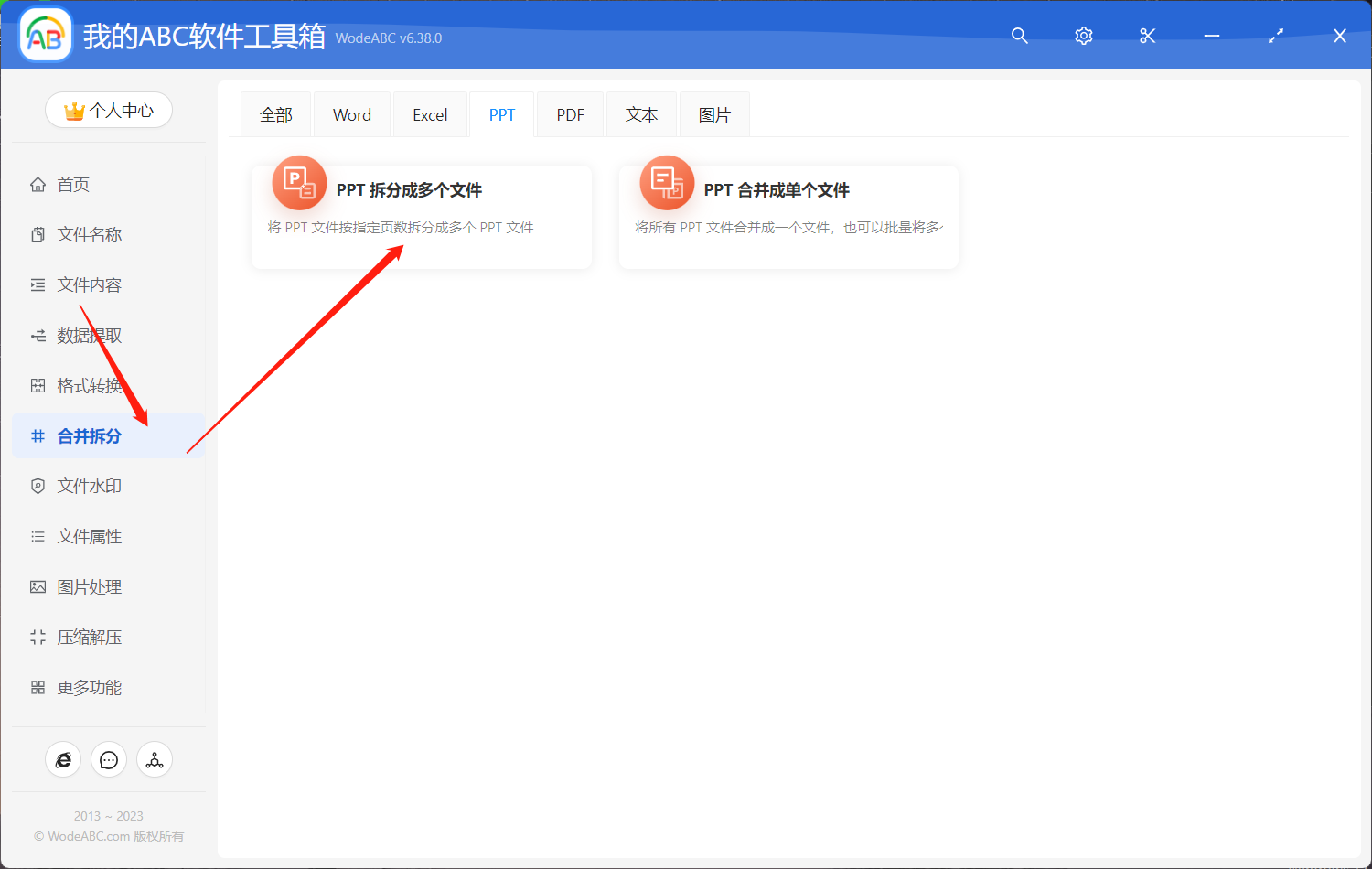1372x869 pixels.
Task: Open settings via gear icon
Action: click(1083, 36)
